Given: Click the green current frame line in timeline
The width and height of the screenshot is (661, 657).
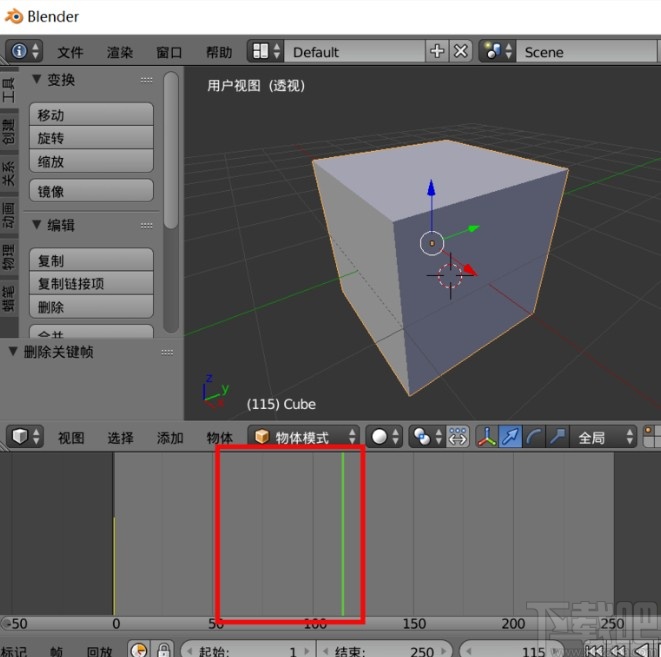Looking at the screenshot, I should pyautogui.click(x=343, y=534).
